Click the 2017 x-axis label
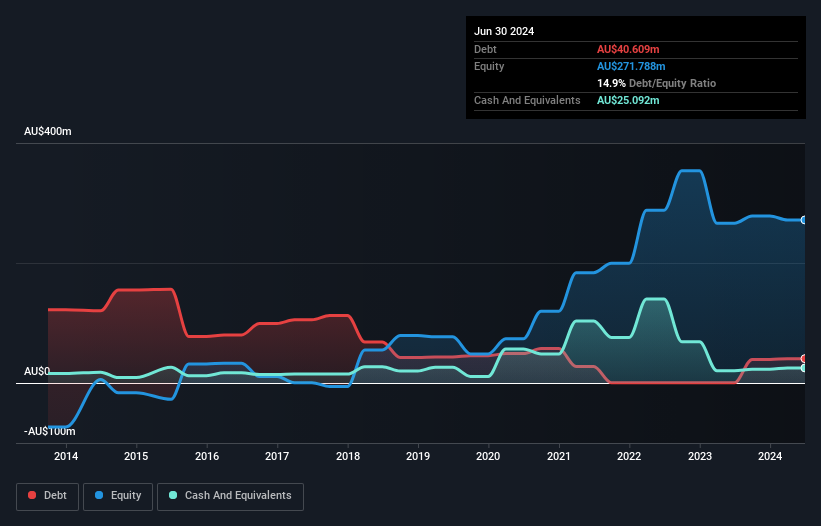Image resolution: width=821 pixels, height=526 pixels. 277,456
